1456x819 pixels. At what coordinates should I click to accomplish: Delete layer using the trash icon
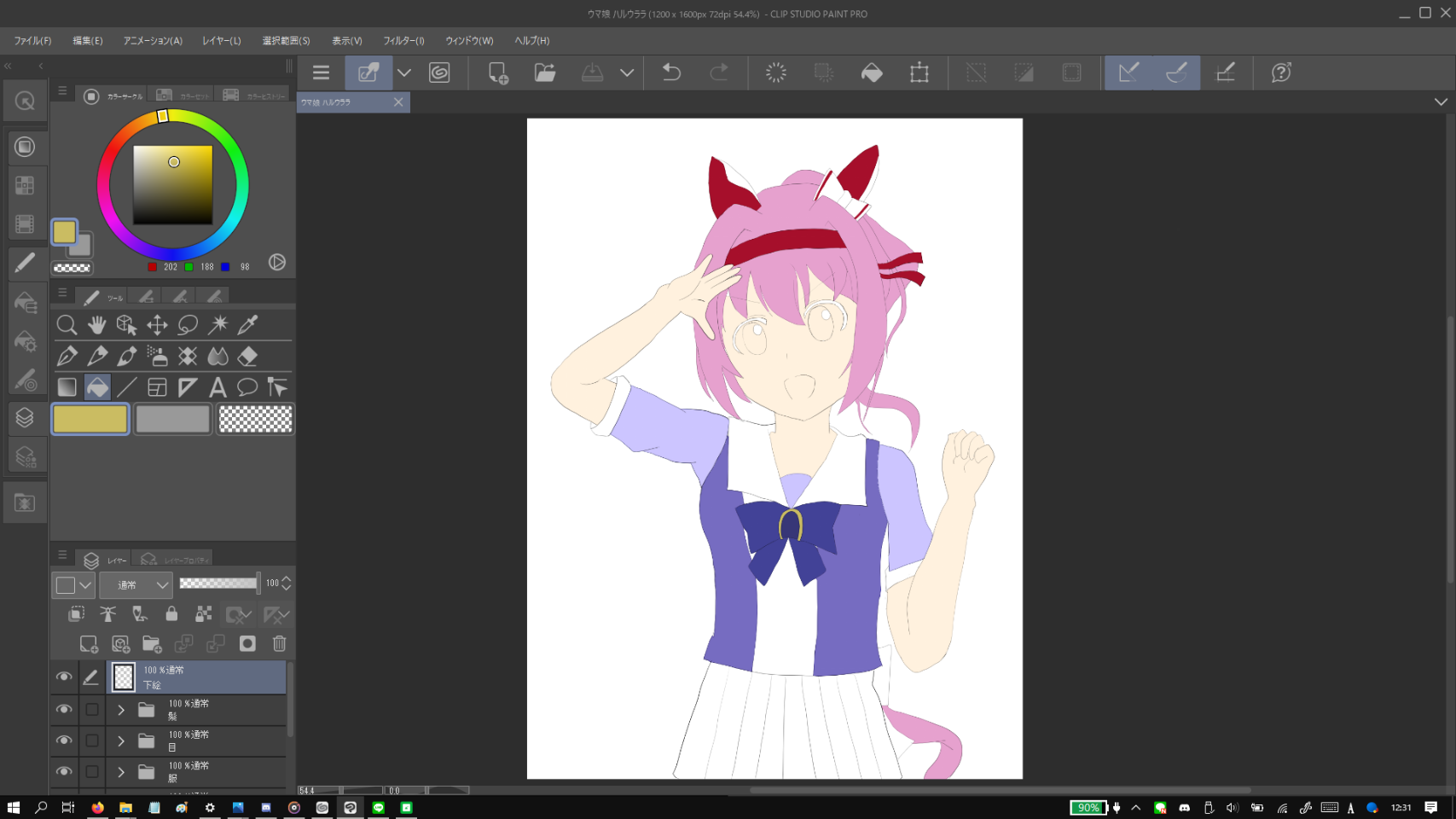(x=279, y=644)
